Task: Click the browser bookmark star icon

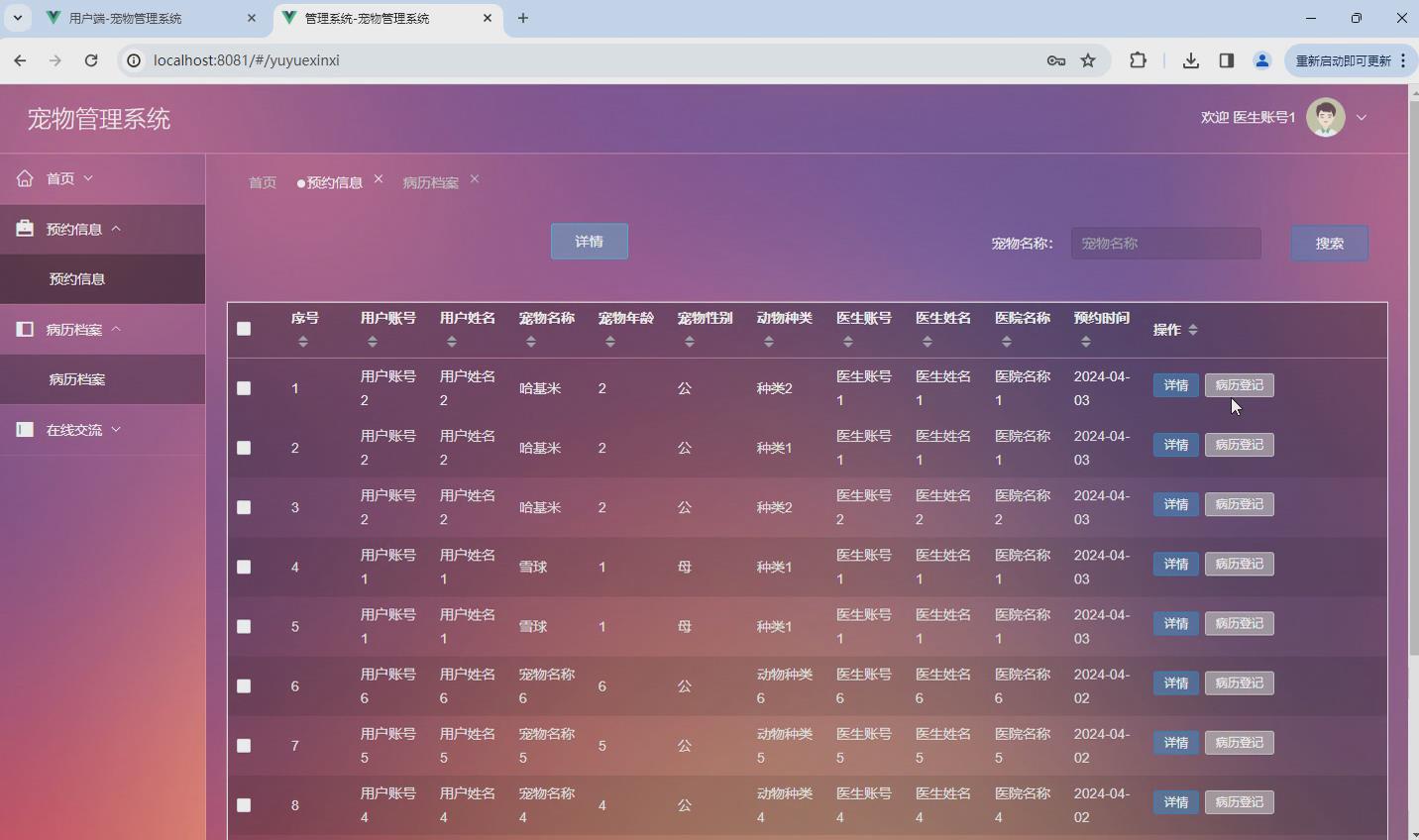Action: 1088,60
